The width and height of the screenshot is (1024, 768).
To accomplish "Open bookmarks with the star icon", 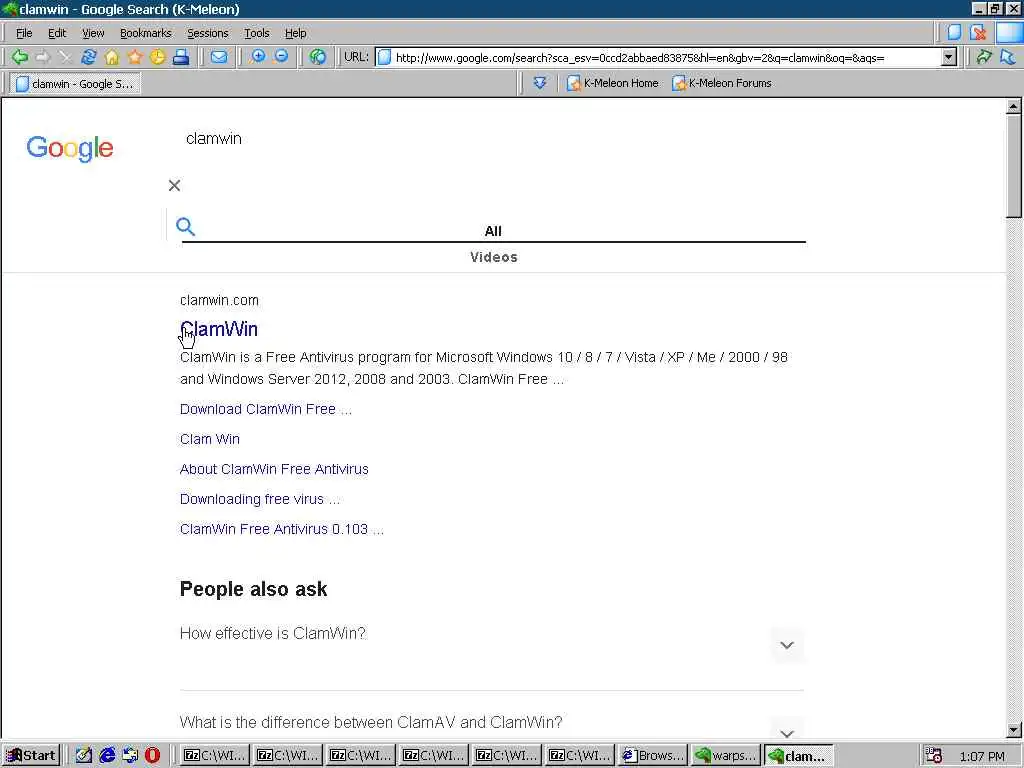I will 135,57.
